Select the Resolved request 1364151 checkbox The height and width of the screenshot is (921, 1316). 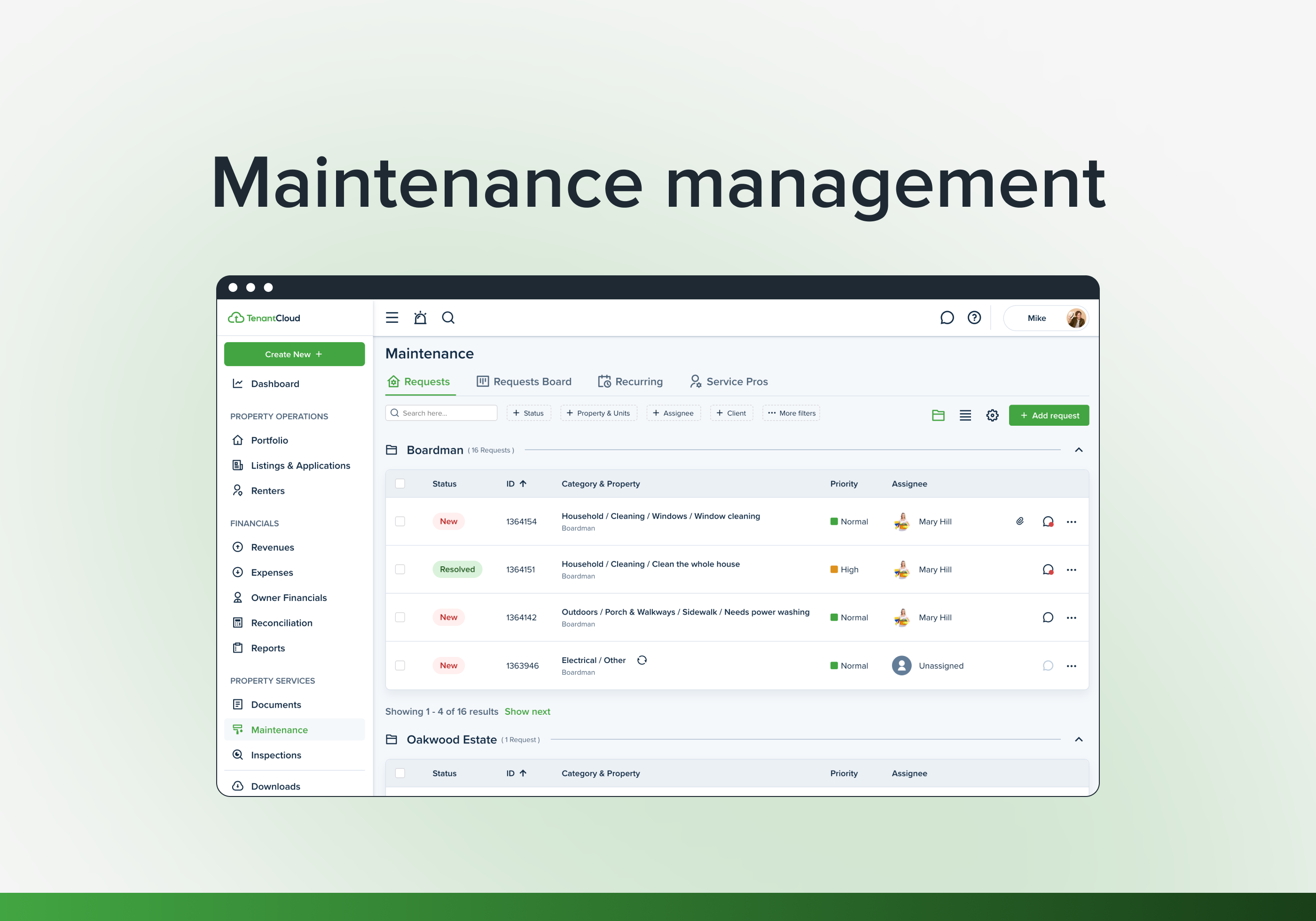[x=400, y=569]
